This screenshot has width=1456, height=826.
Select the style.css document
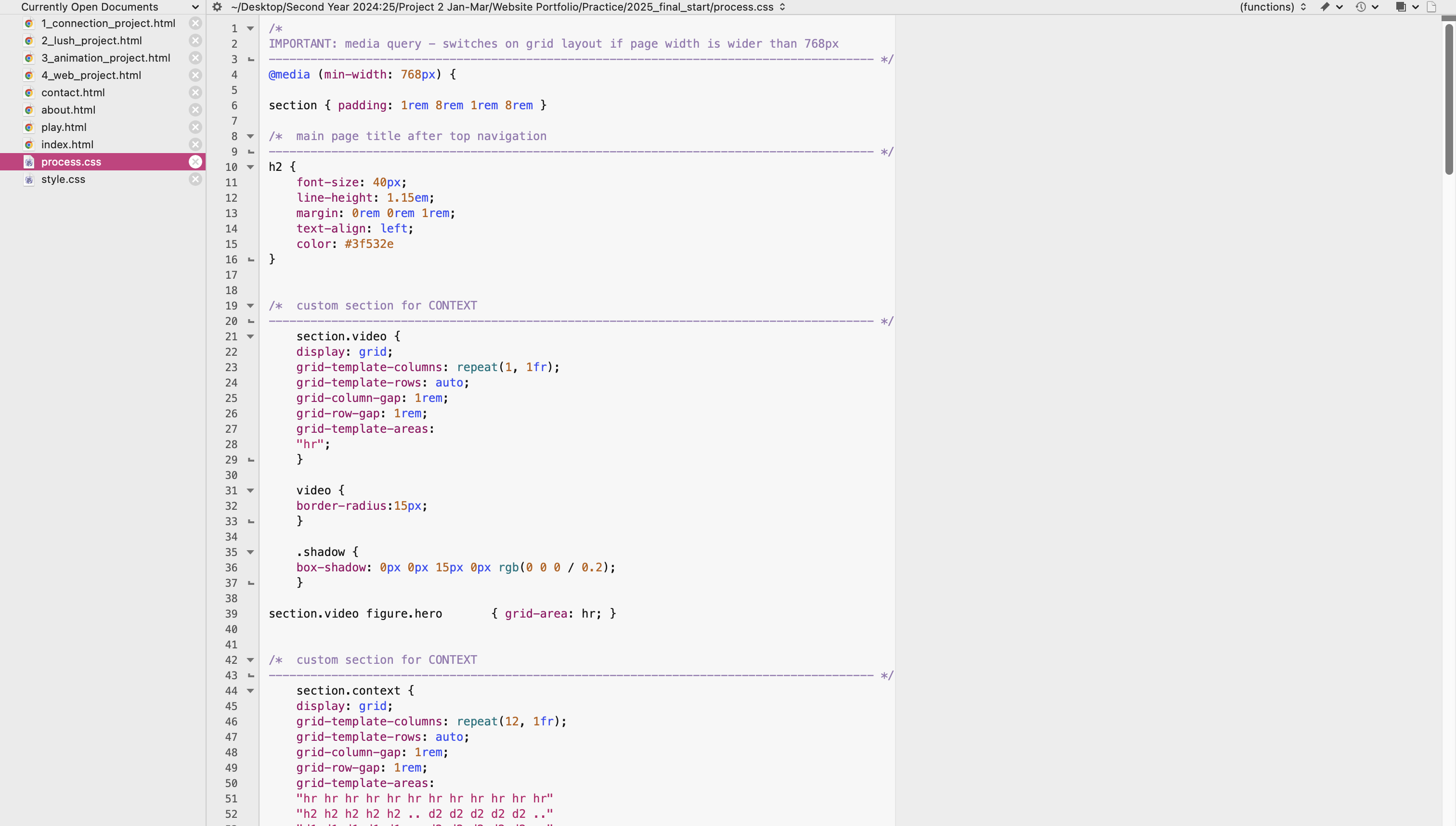[63, 179]
